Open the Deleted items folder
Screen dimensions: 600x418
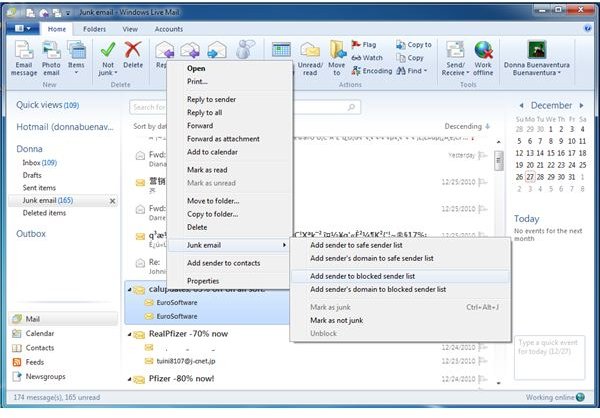pyautogui.click(x=44, y=213)
